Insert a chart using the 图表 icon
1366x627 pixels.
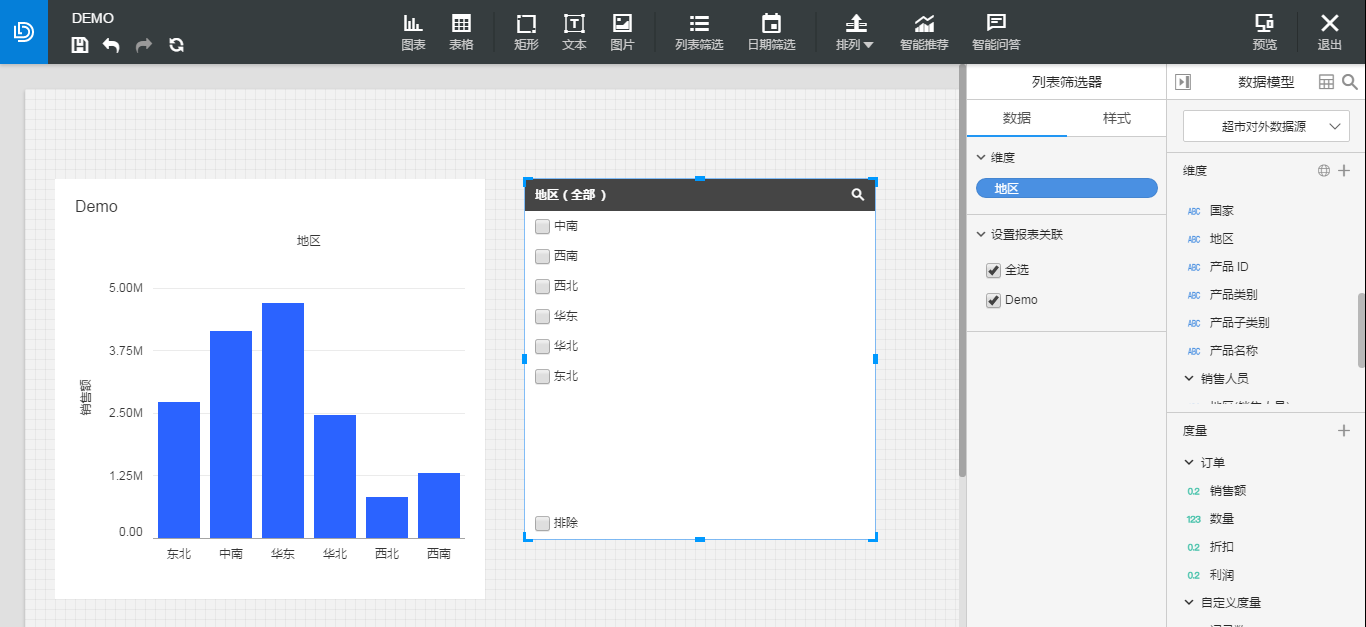(x=413, y=32)
